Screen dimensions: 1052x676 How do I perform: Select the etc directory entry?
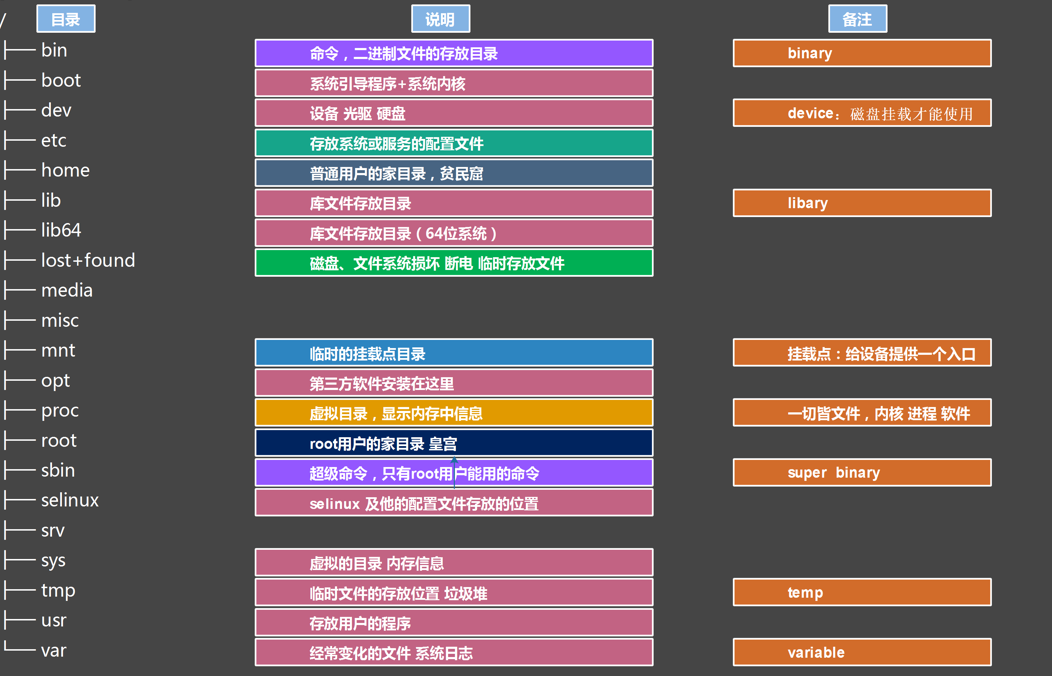pyautogui.click(x=54, y=140)
